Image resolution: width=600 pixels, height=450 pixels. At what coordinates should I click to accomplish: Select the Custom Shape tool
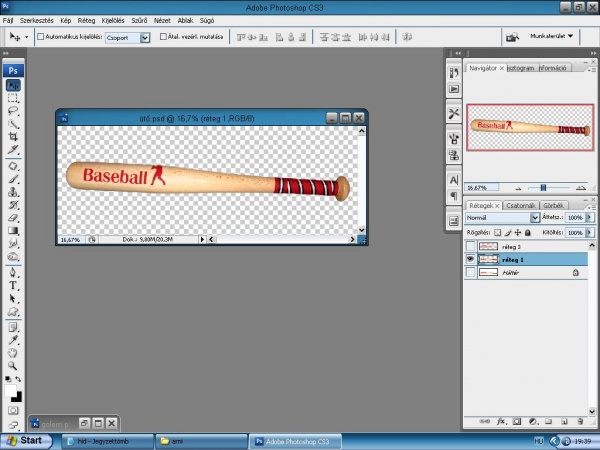click(x=13, y=311)
